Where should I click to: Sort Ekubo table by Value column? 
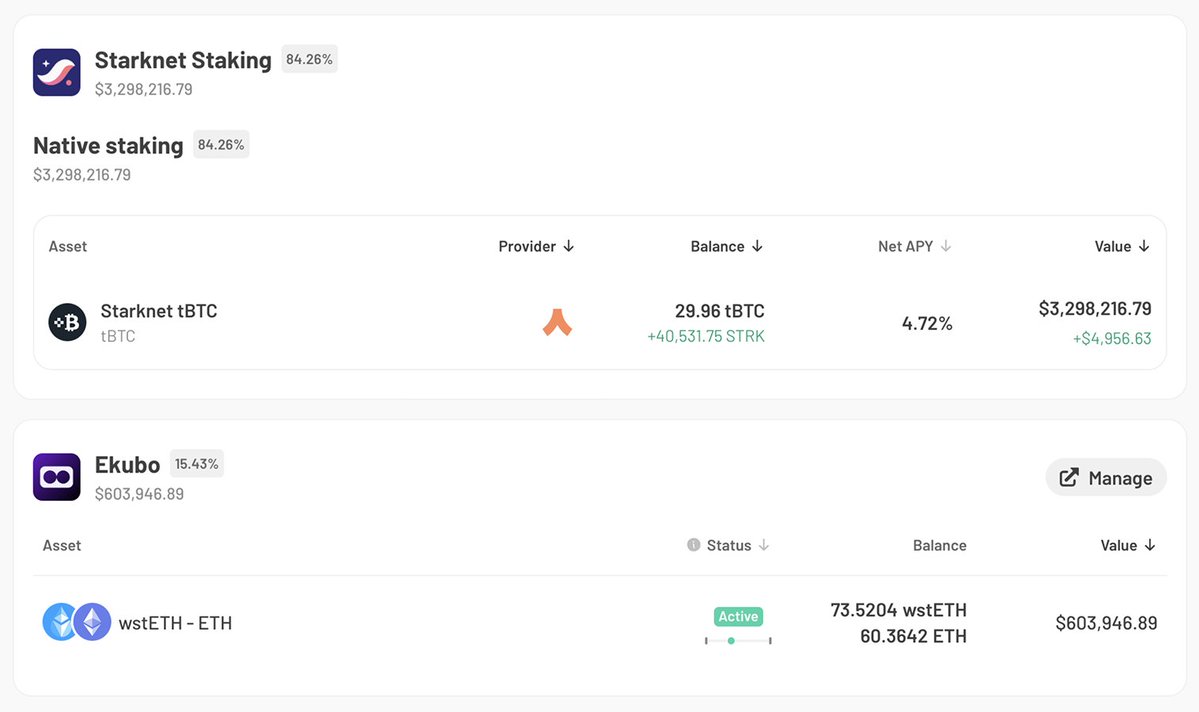coord(1128,545)
